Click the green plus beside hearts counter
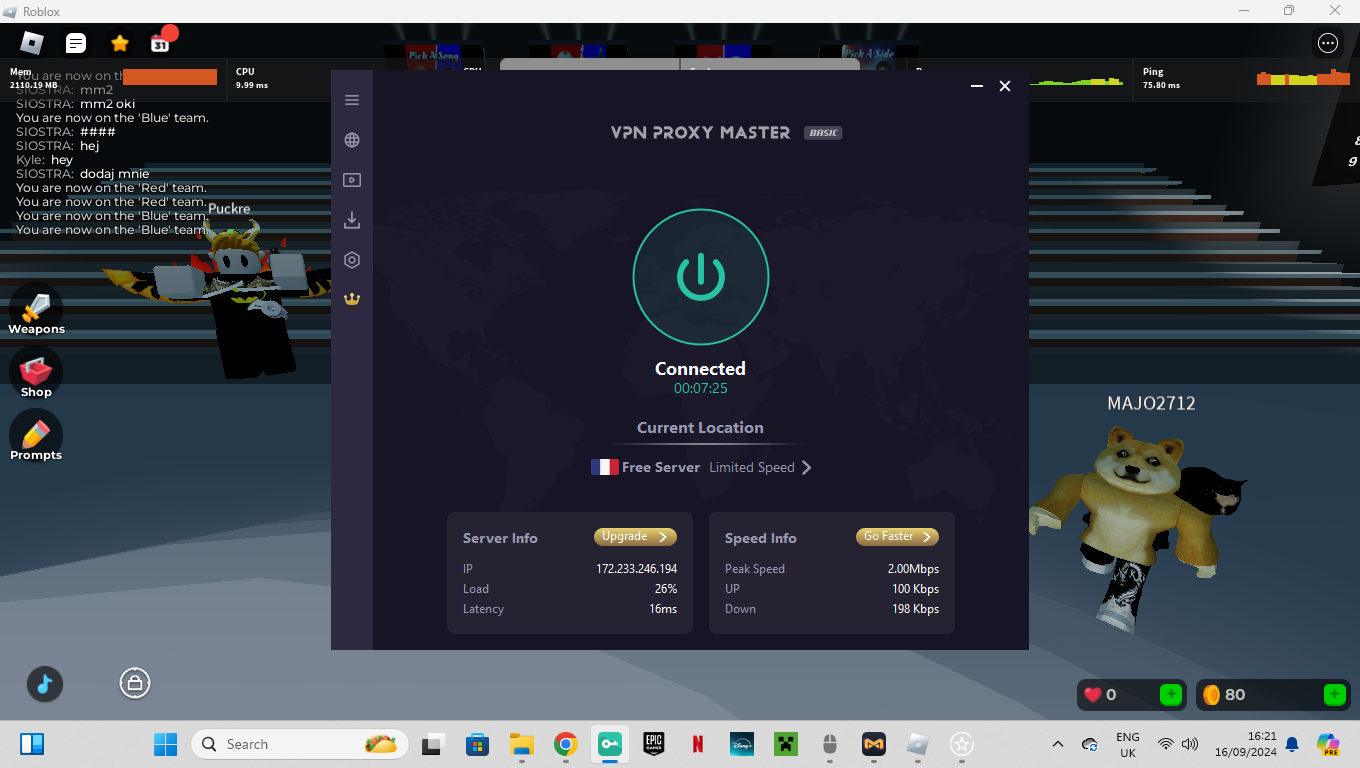 1170,694
